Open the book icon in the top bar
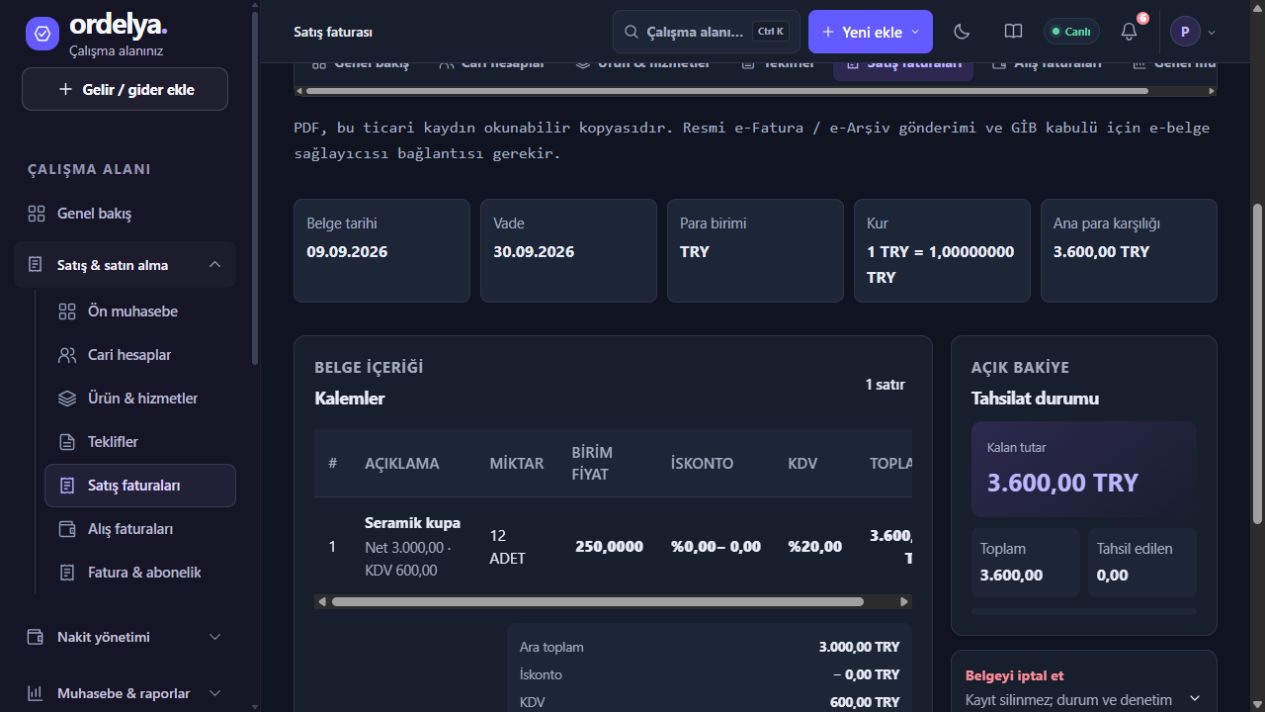This screenshot has width=1265, height=712. click(1013, 32)
